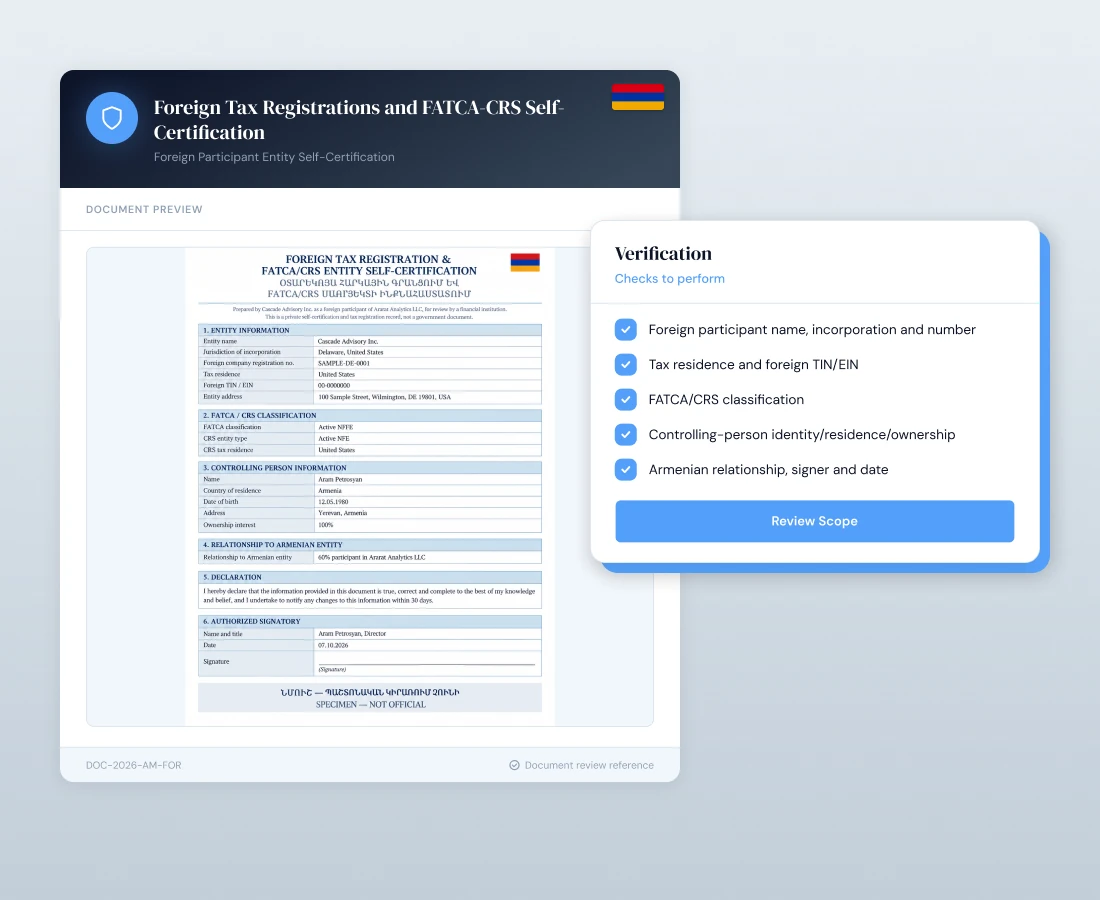Click the DOC-2026-AM-FOR reference code
Image resolution: width=1100 pixels, height=900 pixels.
pos(133,765)
